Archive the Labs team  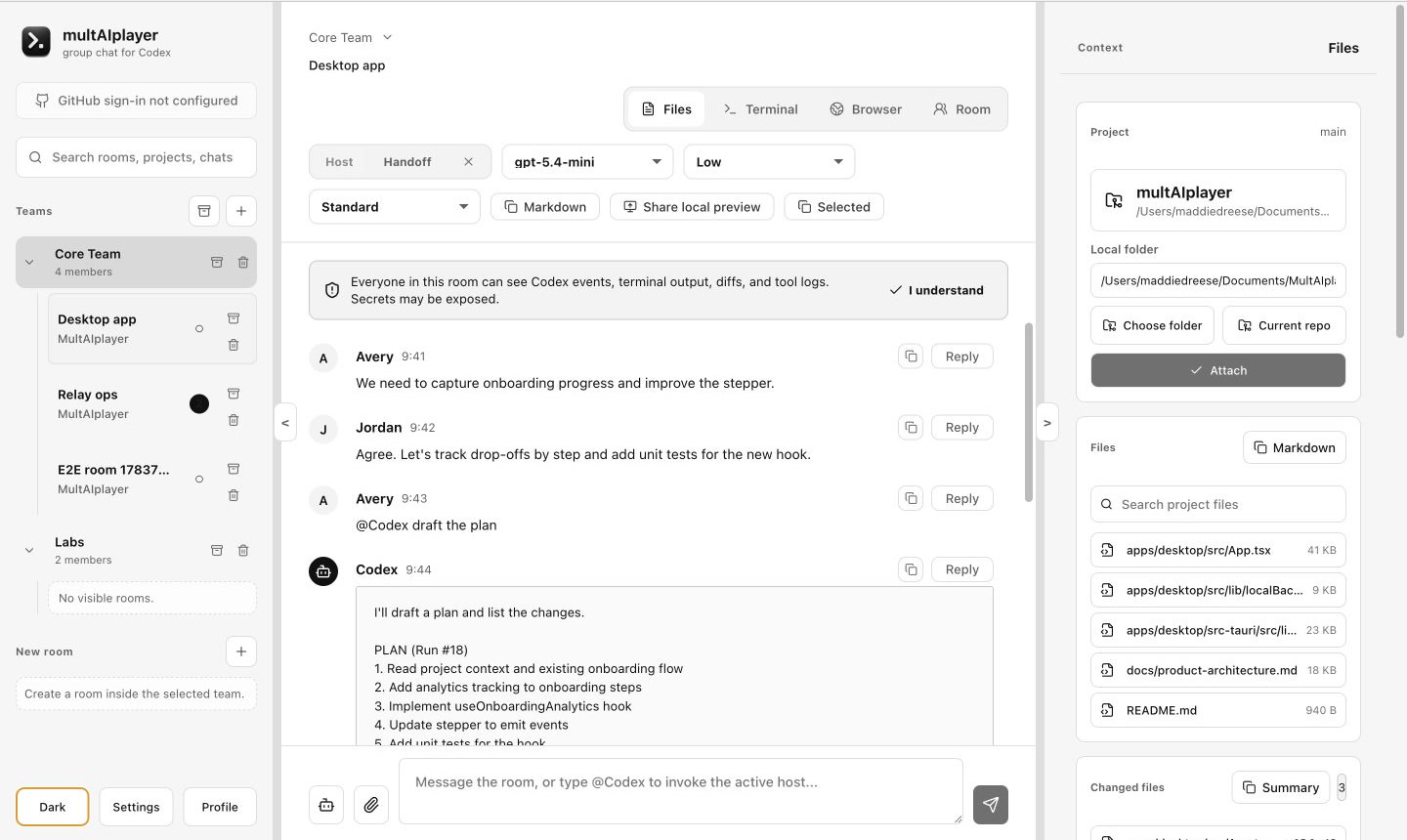tap(217, 550)
